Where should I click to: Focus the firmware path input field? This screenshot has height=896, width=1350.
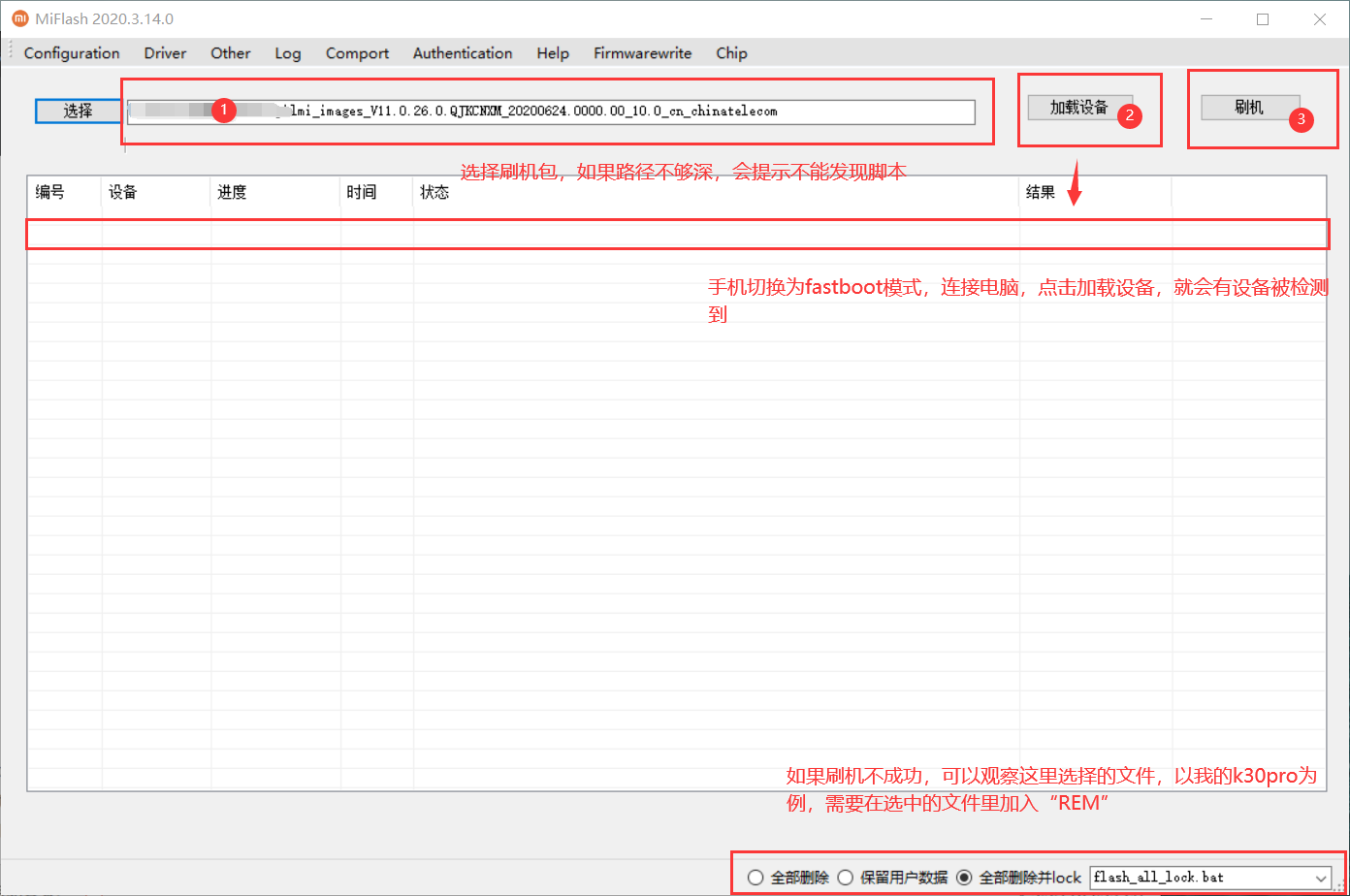[x=551, y=112]
